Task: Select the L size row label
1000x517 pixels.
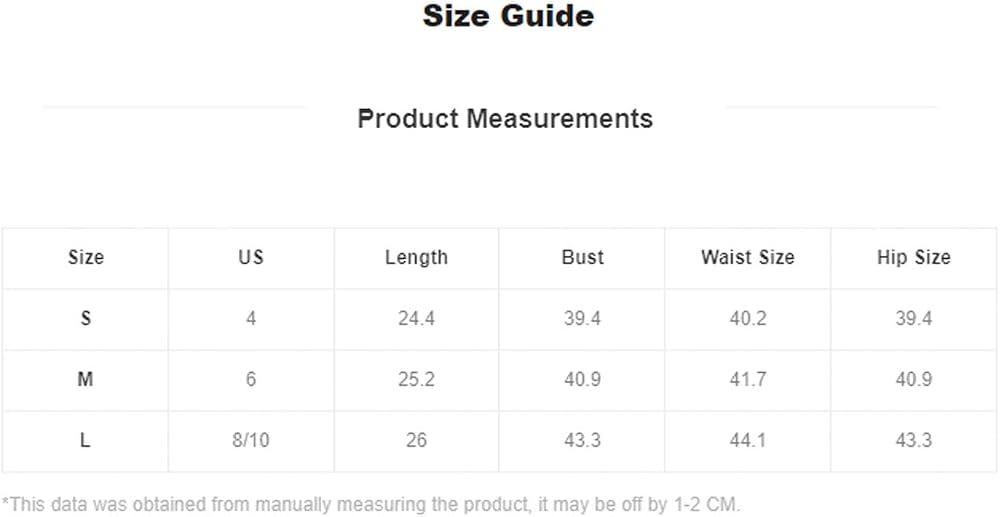Action: coord(85,441)
